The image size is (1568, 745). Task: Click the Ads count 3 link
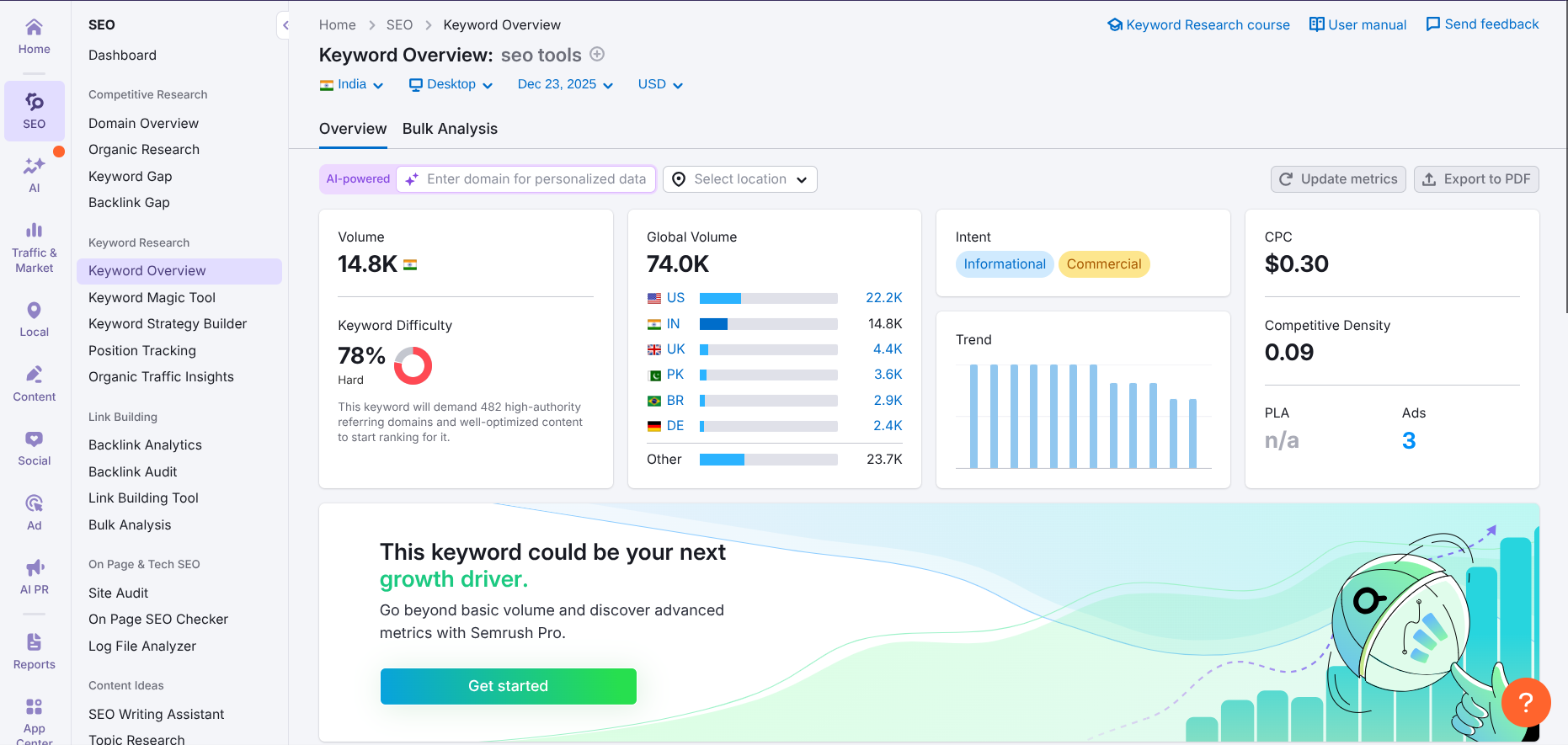1409,440
